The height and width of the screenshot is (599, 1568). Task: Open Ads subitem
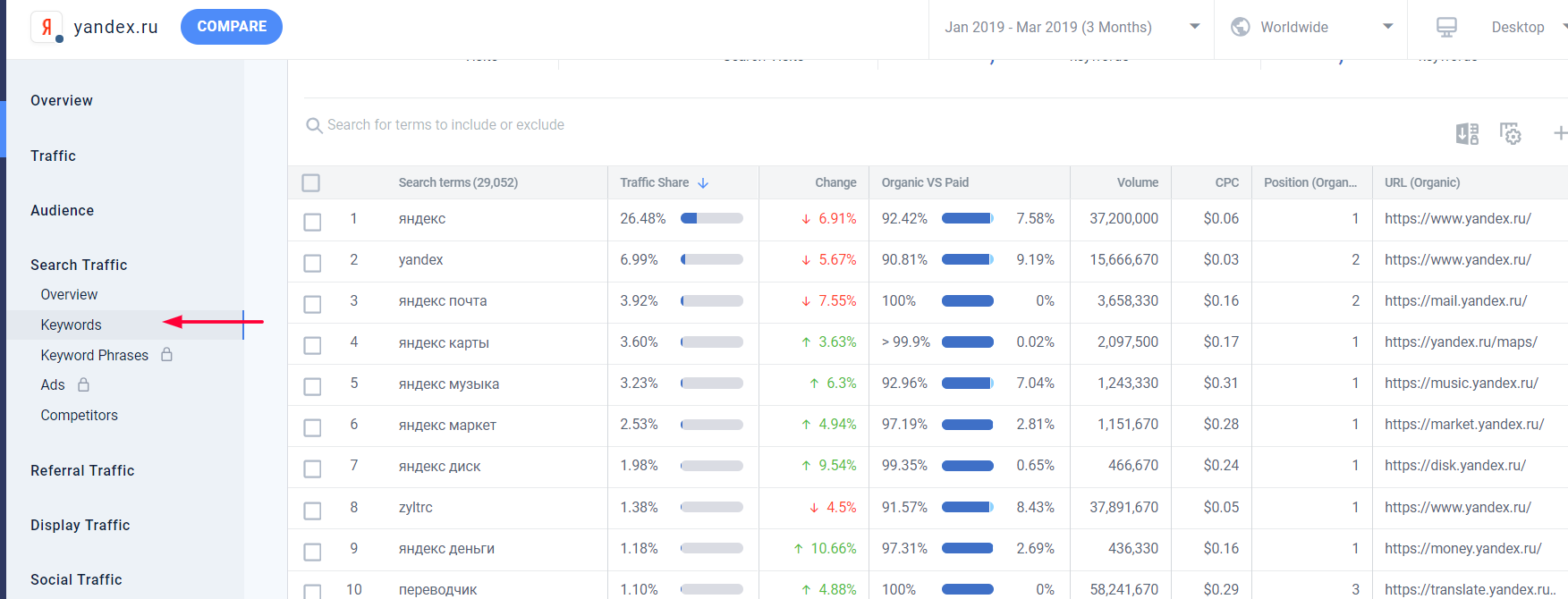click(x=53, y=384)
